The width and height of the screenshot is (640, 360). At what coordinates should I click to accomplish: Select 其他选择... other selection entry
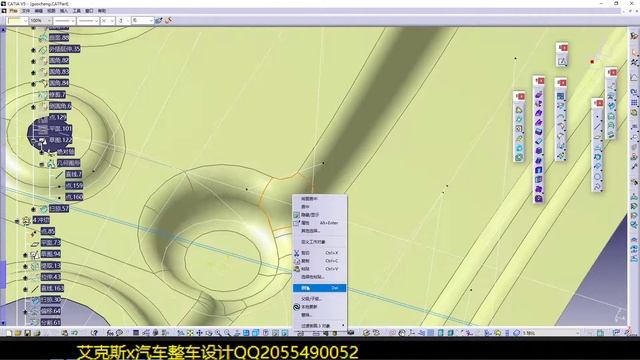pyautogui.click(x=320, y=231)
